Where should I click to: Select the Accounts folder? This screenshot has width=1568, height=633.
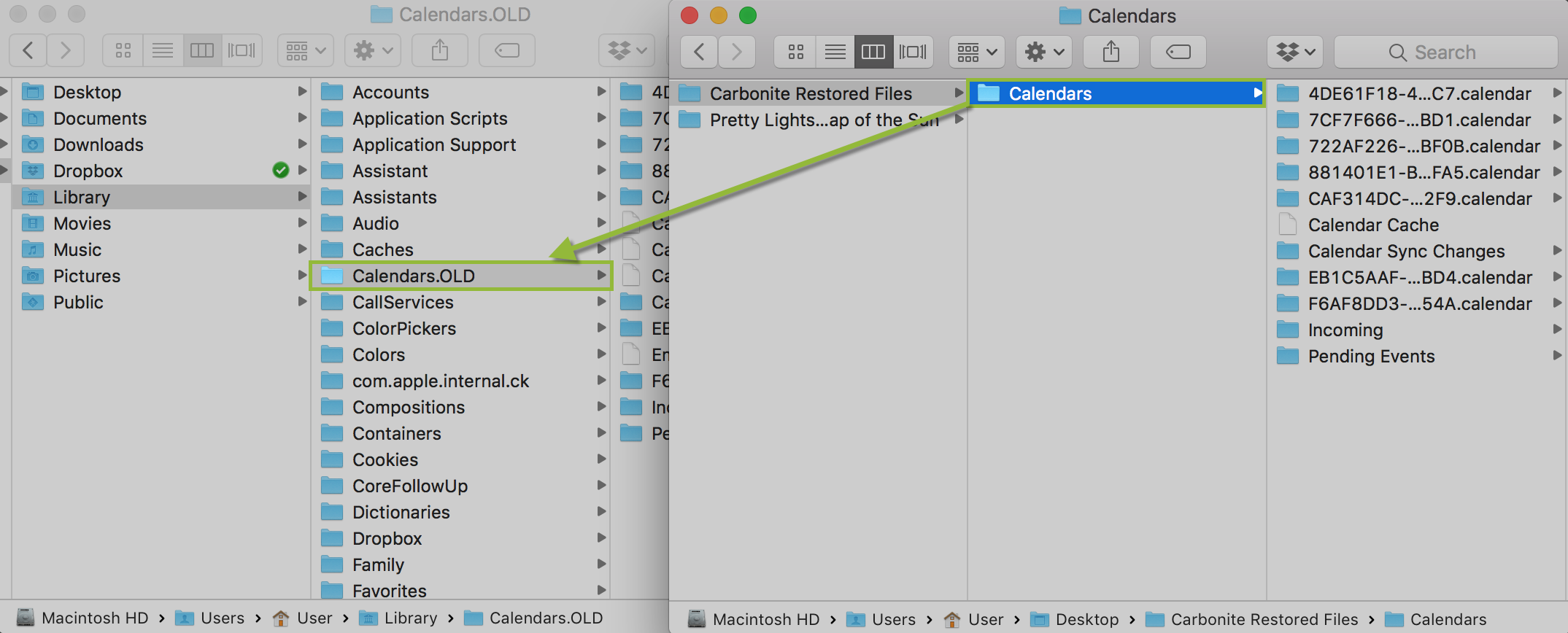tap(461, 92)
